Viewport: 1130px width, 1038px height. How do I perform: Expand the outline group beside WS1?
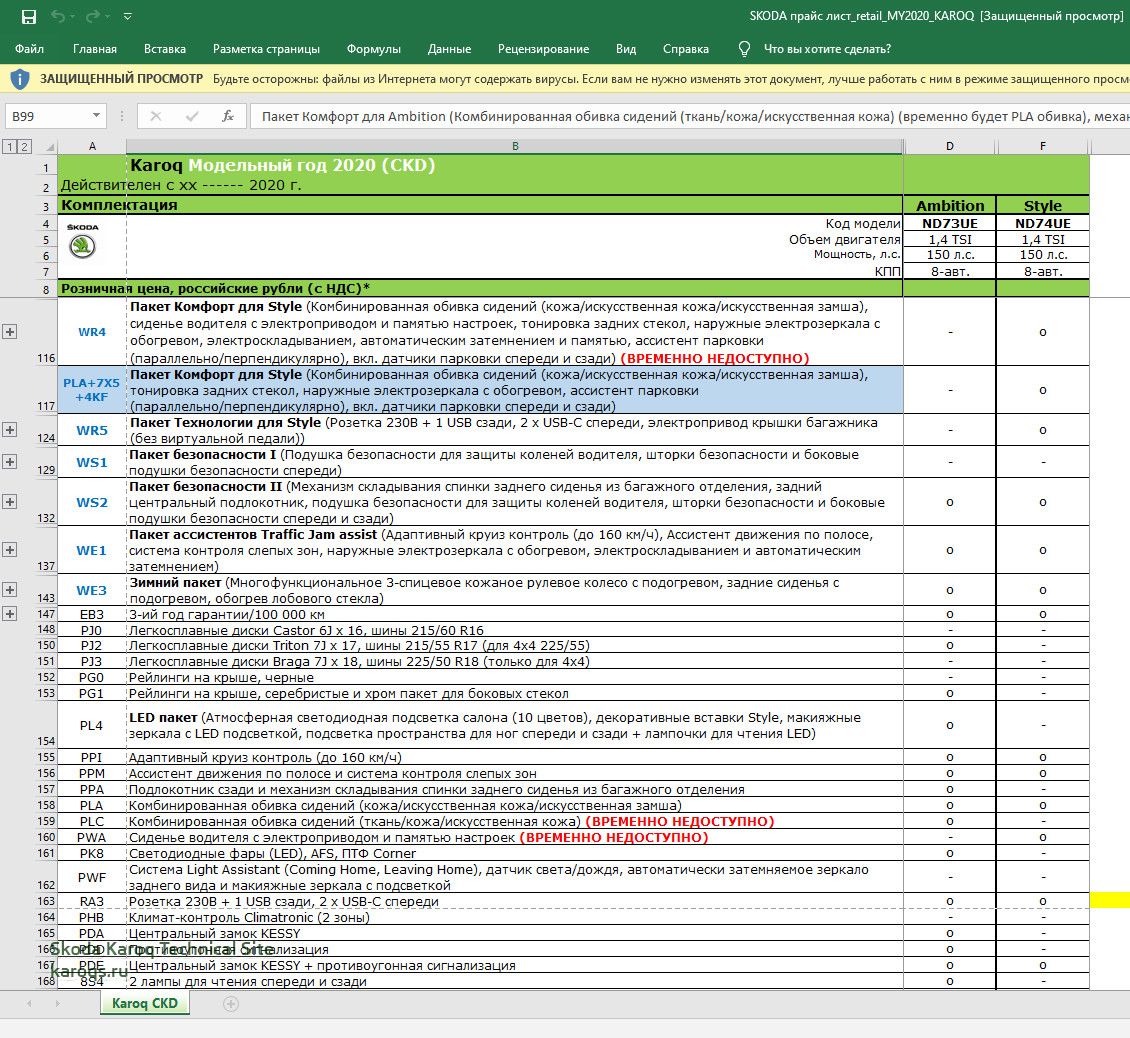coord(9,461)
